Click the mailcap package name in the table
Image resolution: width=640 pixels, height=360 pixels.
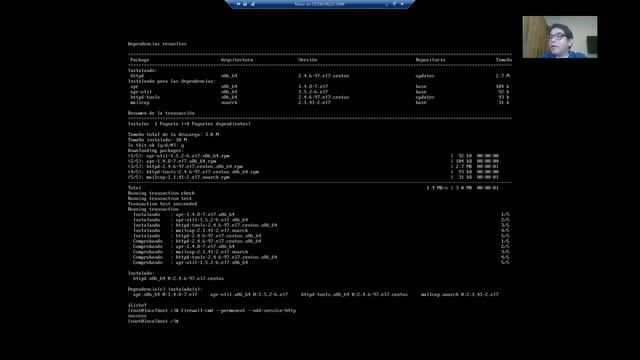pos(140,102)
